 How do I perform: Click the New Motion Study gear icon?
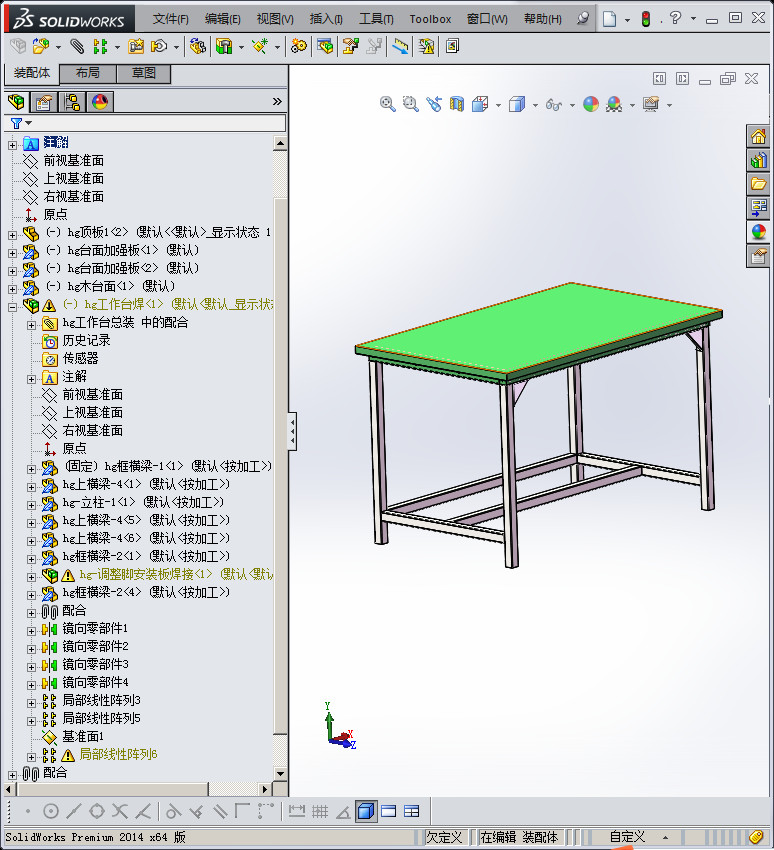299,47
